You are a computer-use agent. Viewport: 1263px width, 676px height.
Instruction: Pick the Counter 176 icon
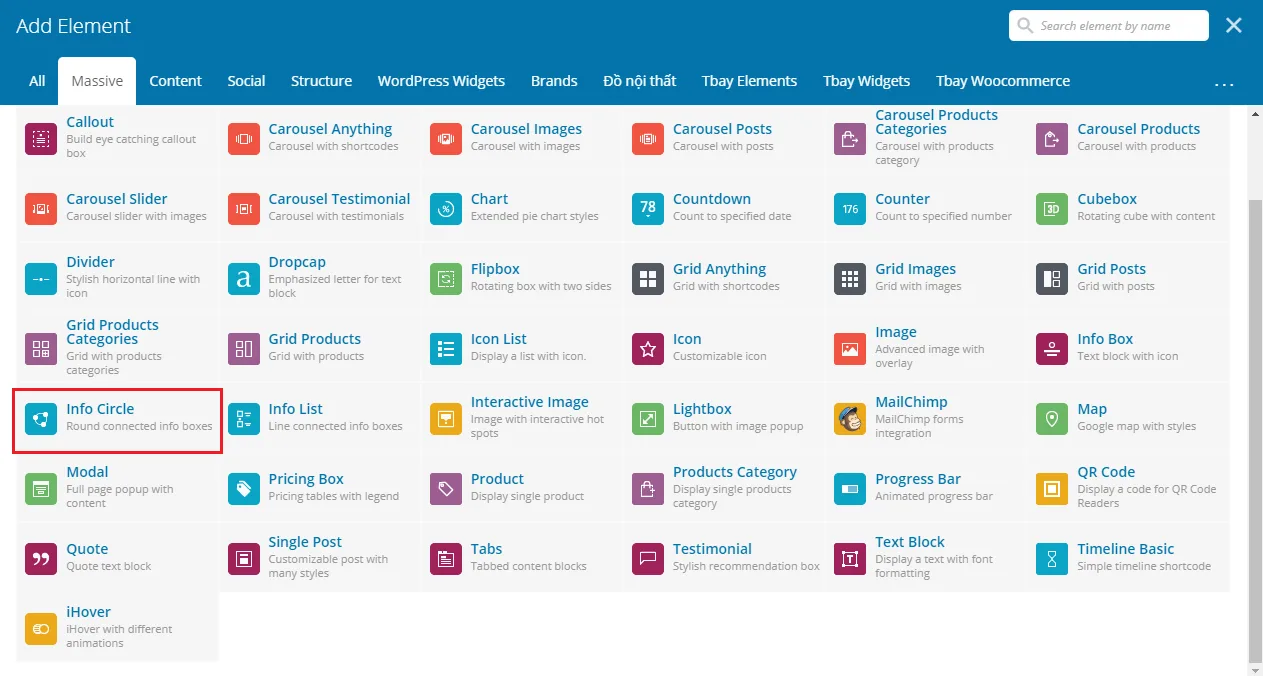click(x=850, y=209)
